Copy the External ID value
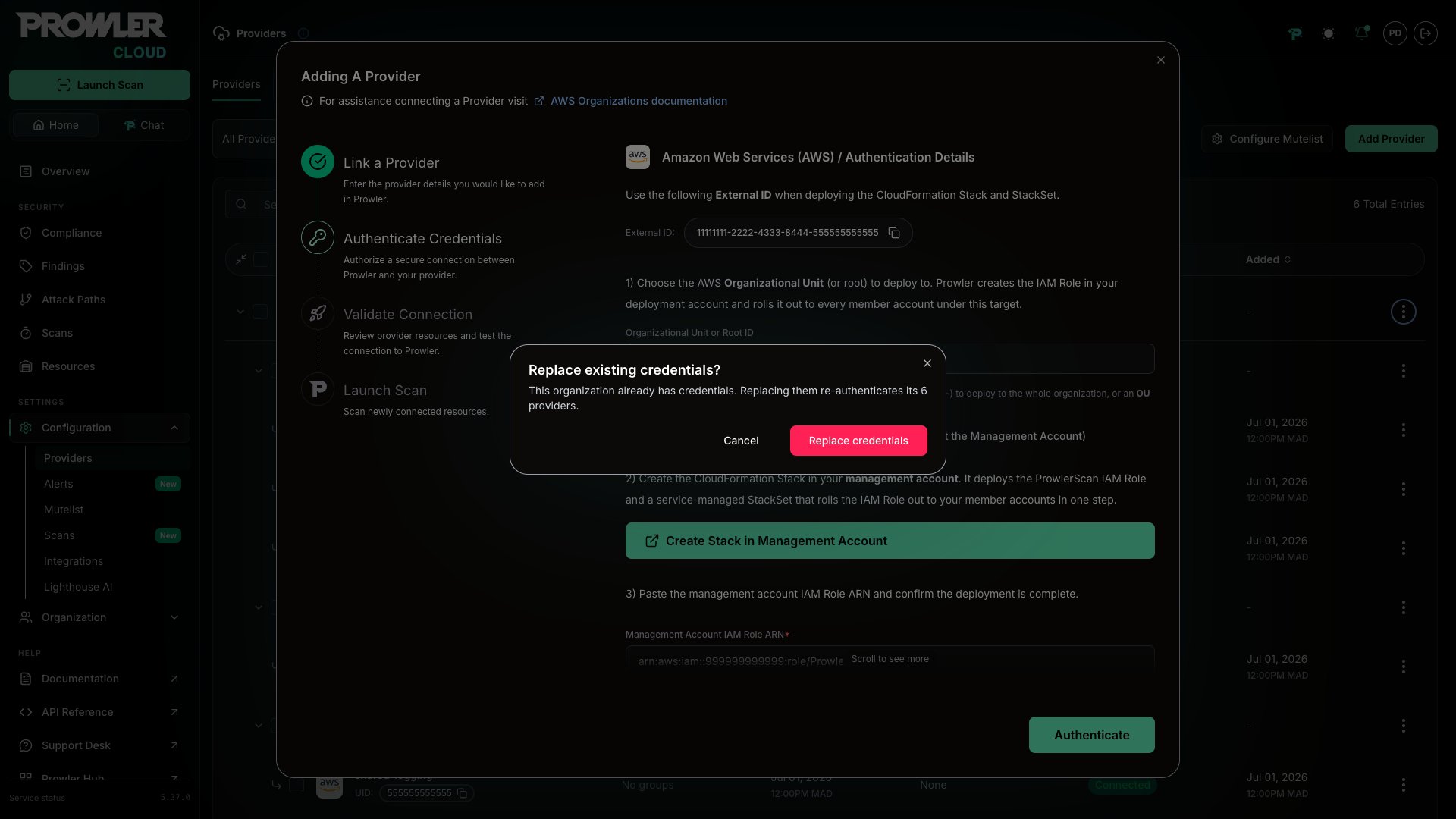This screenshot has width=1456, height=819. tap(894, 233)
